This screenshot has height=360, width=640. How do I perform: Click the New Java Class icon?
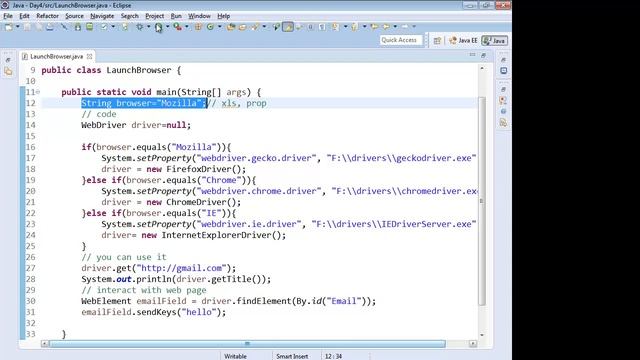coord(210,27)
